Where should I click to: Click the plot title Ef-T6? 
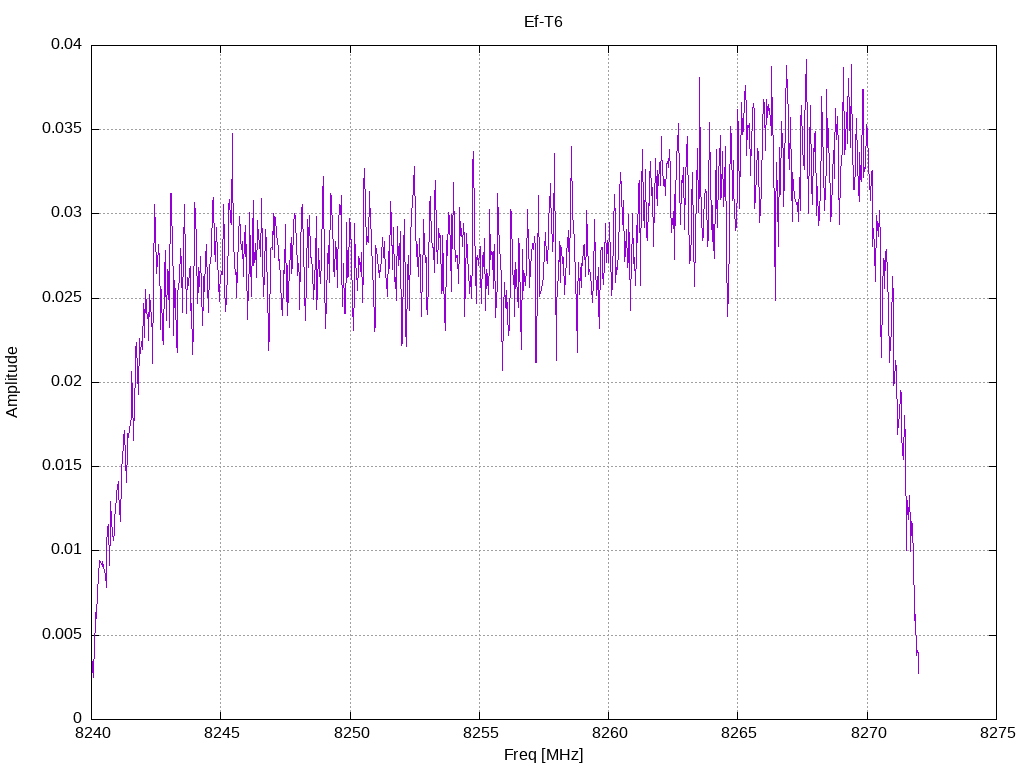pos(543,22)
